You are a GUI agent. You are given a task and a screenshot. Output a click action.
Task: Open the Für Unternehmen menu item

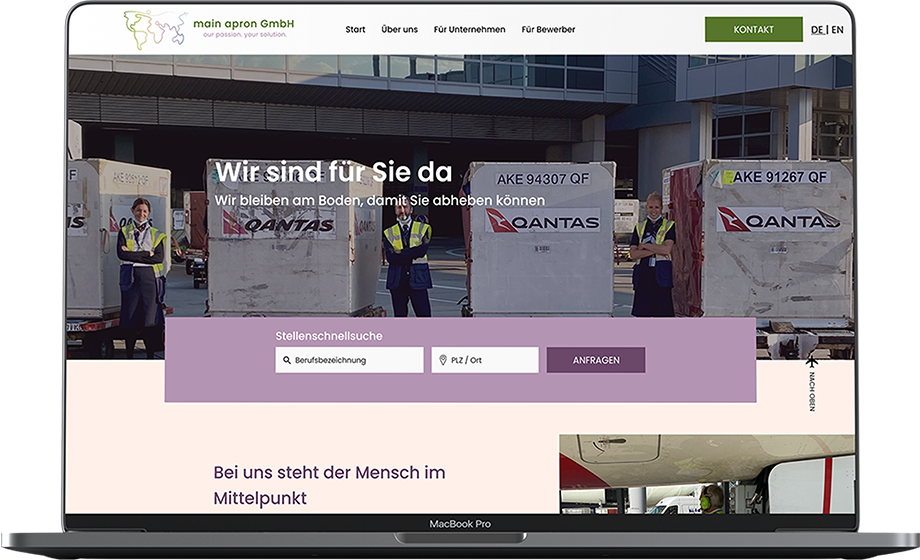pyautogui.click(x=469, y=29)
